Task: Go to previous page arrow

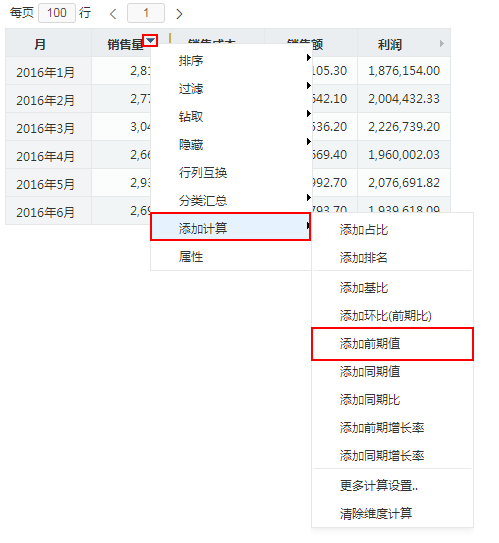Action: [x=113, y=14]
